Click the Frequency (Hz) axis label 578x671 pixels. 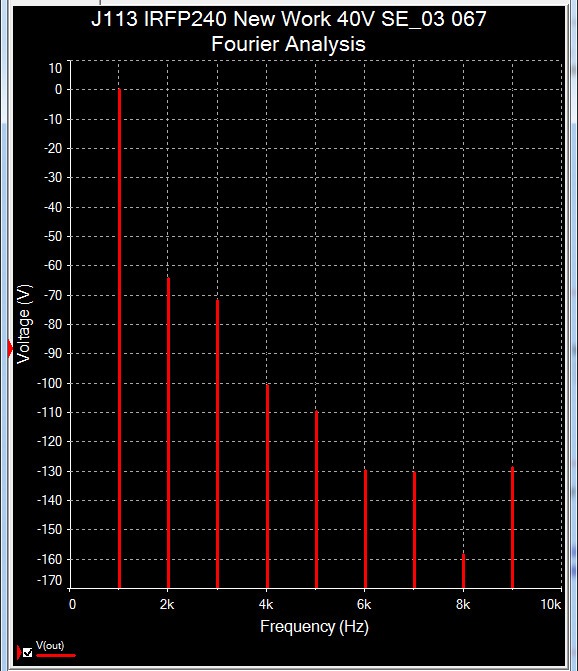coord(314,626)
